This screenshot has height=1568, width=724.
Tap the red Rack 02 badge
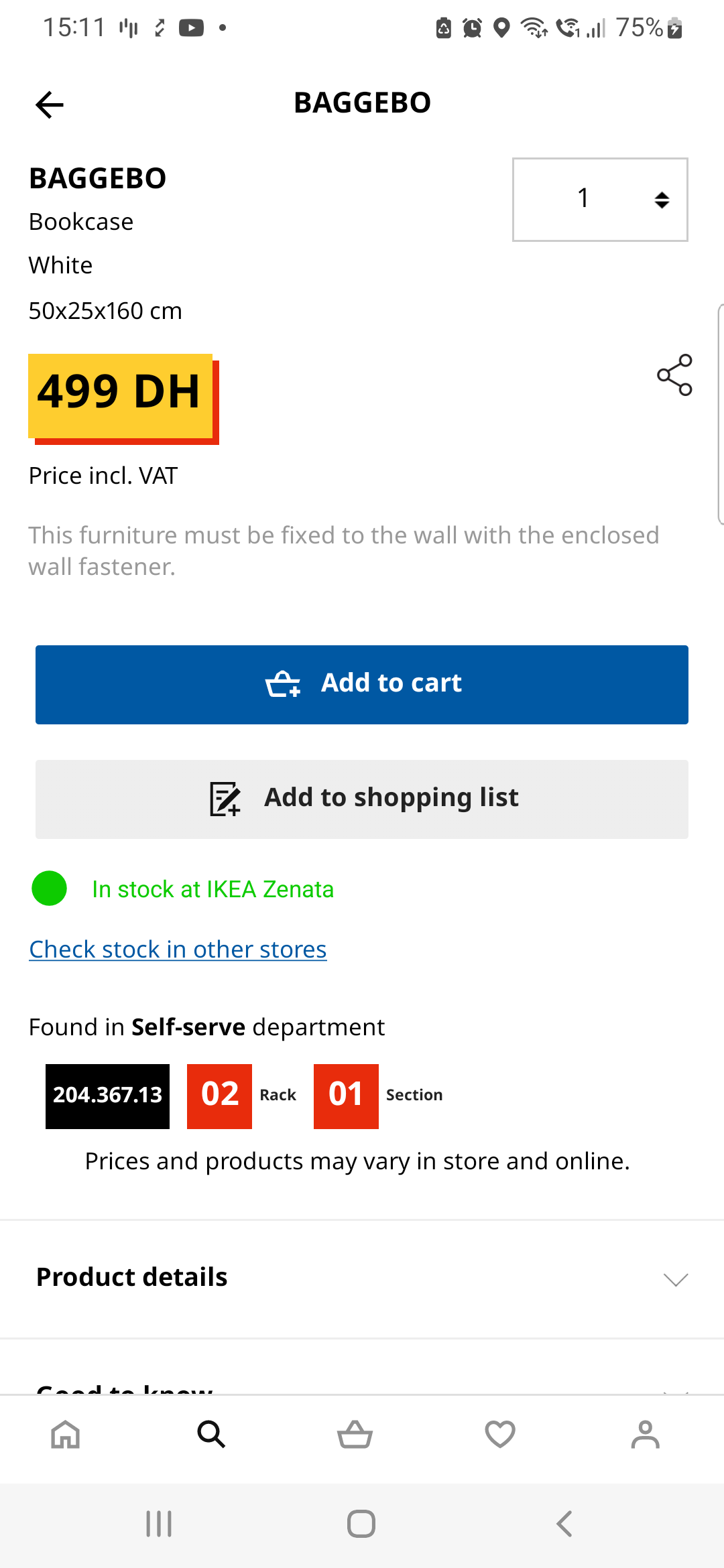tap(219, 1096)
